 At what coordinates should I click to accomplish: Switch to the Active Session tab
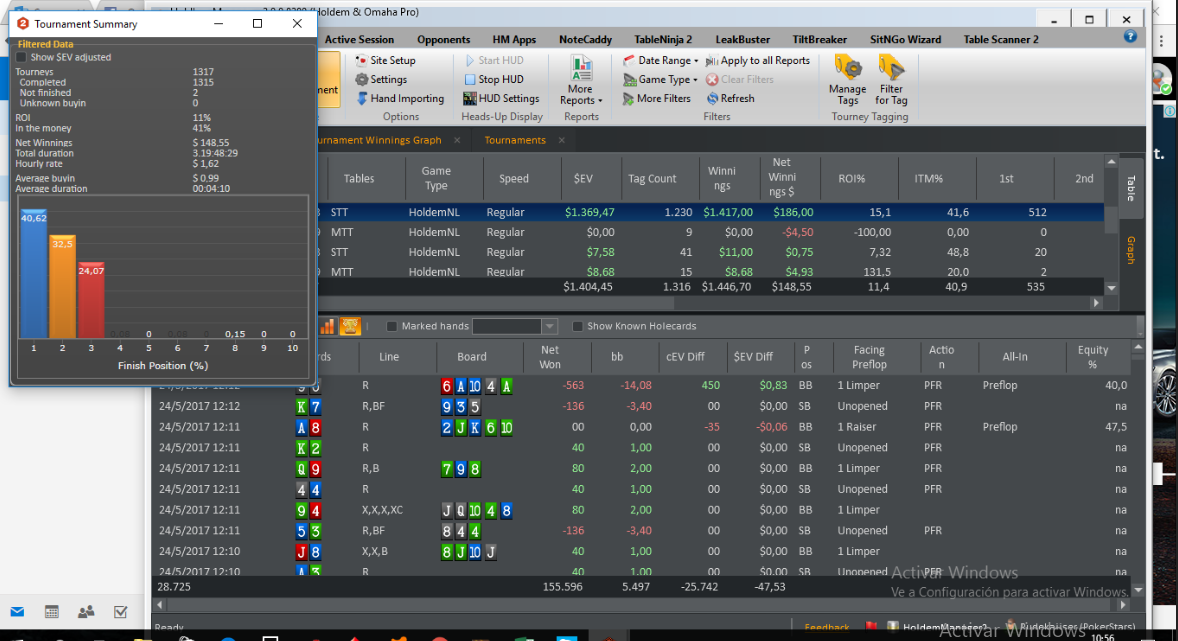coord(359,39)
